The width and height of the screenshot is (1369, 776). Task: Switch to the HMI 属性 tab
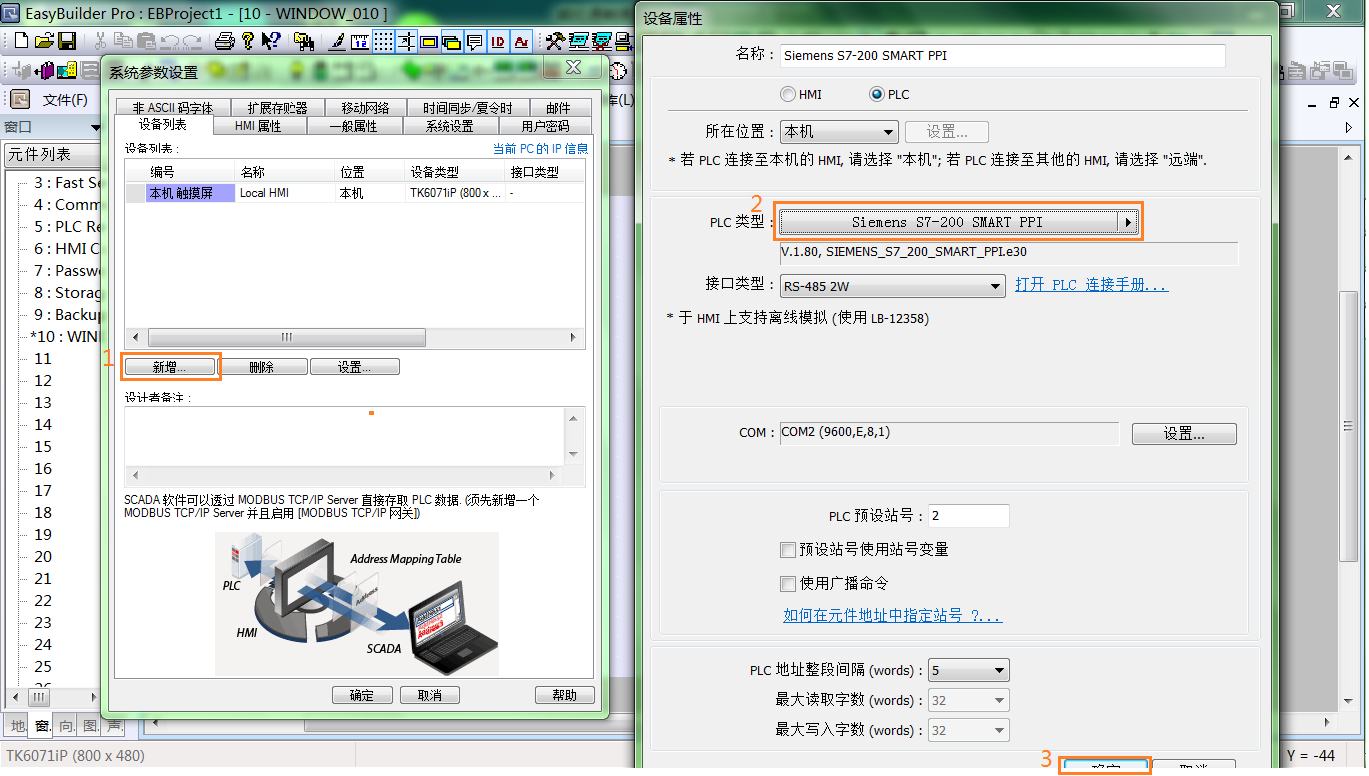point(258,126)
